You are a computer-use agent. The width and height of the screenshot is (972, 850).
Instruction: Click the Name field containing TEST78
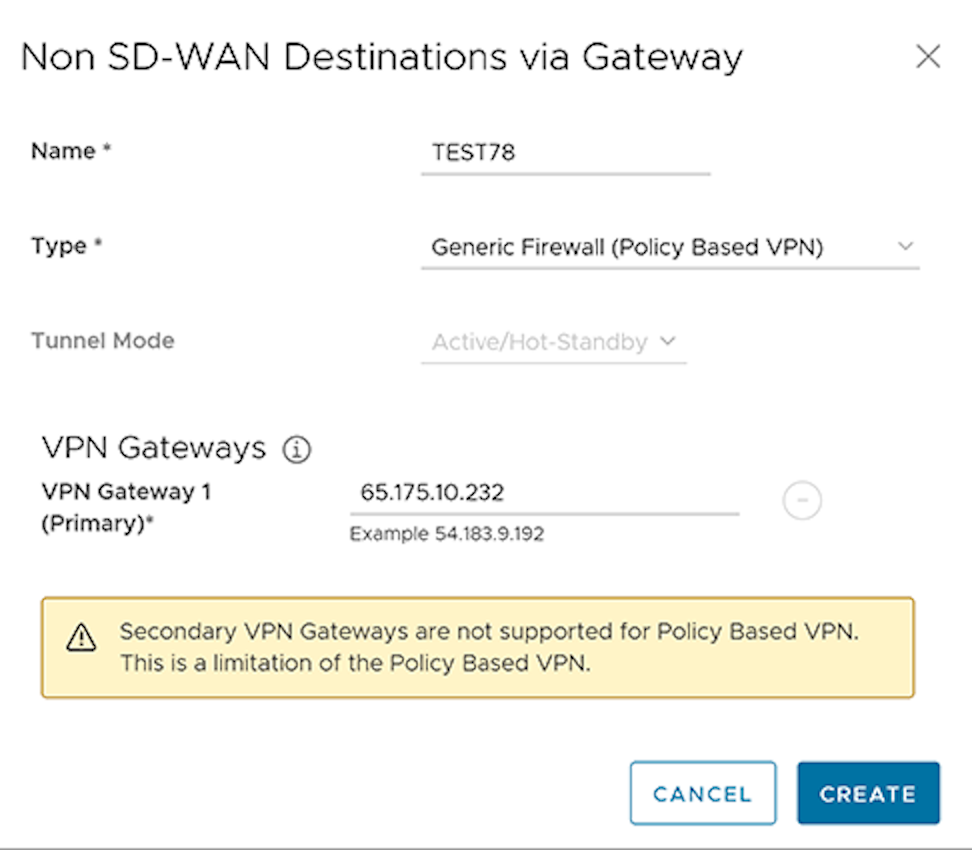[565, 153]
